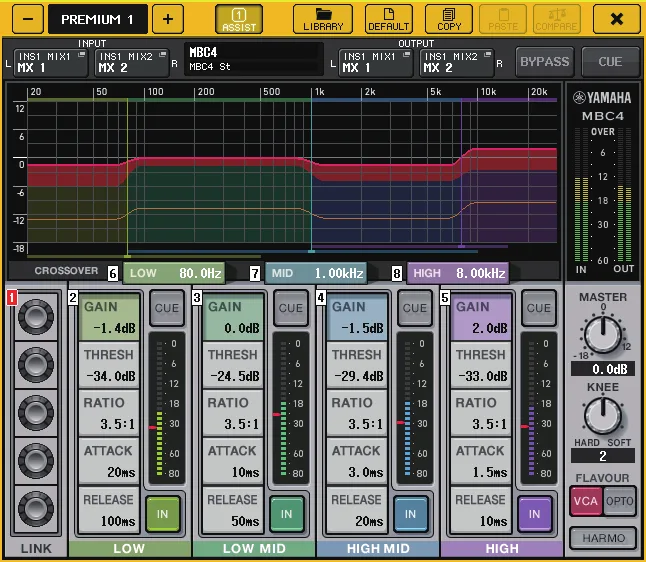The height and width of the screenshot is (562, 646).
Task: Select the LOW band GAIN -1.4dB field
Action: [109, 317]
